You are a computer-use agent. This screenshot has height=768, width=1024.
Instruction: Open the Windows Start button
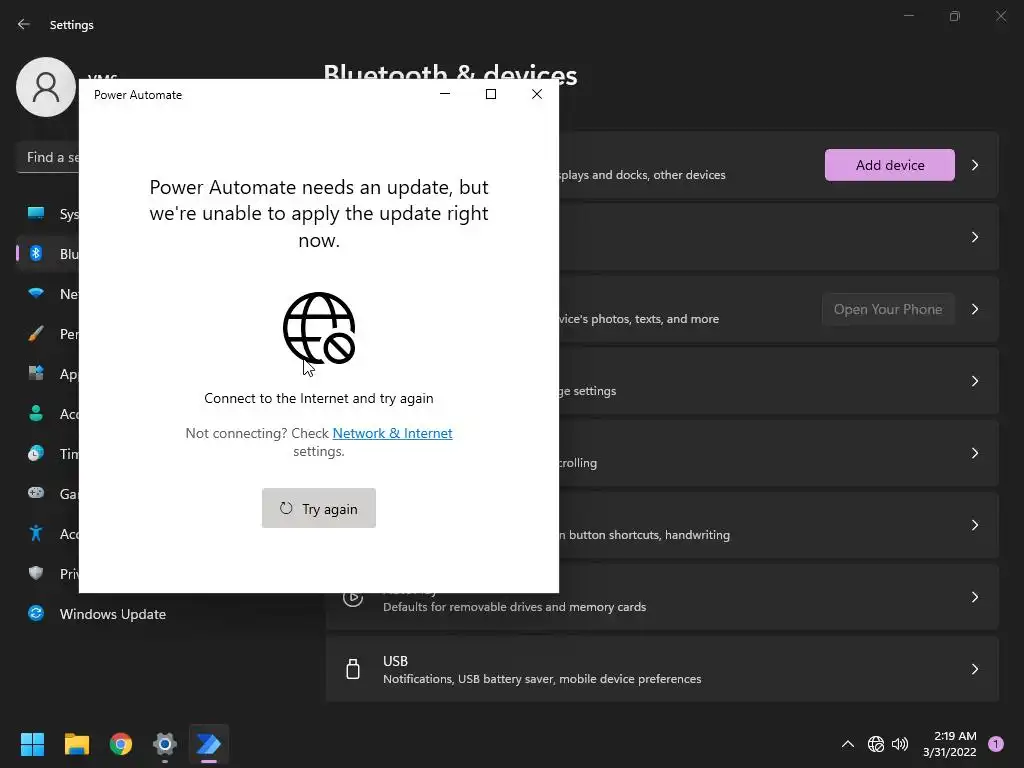pos(32,744)
